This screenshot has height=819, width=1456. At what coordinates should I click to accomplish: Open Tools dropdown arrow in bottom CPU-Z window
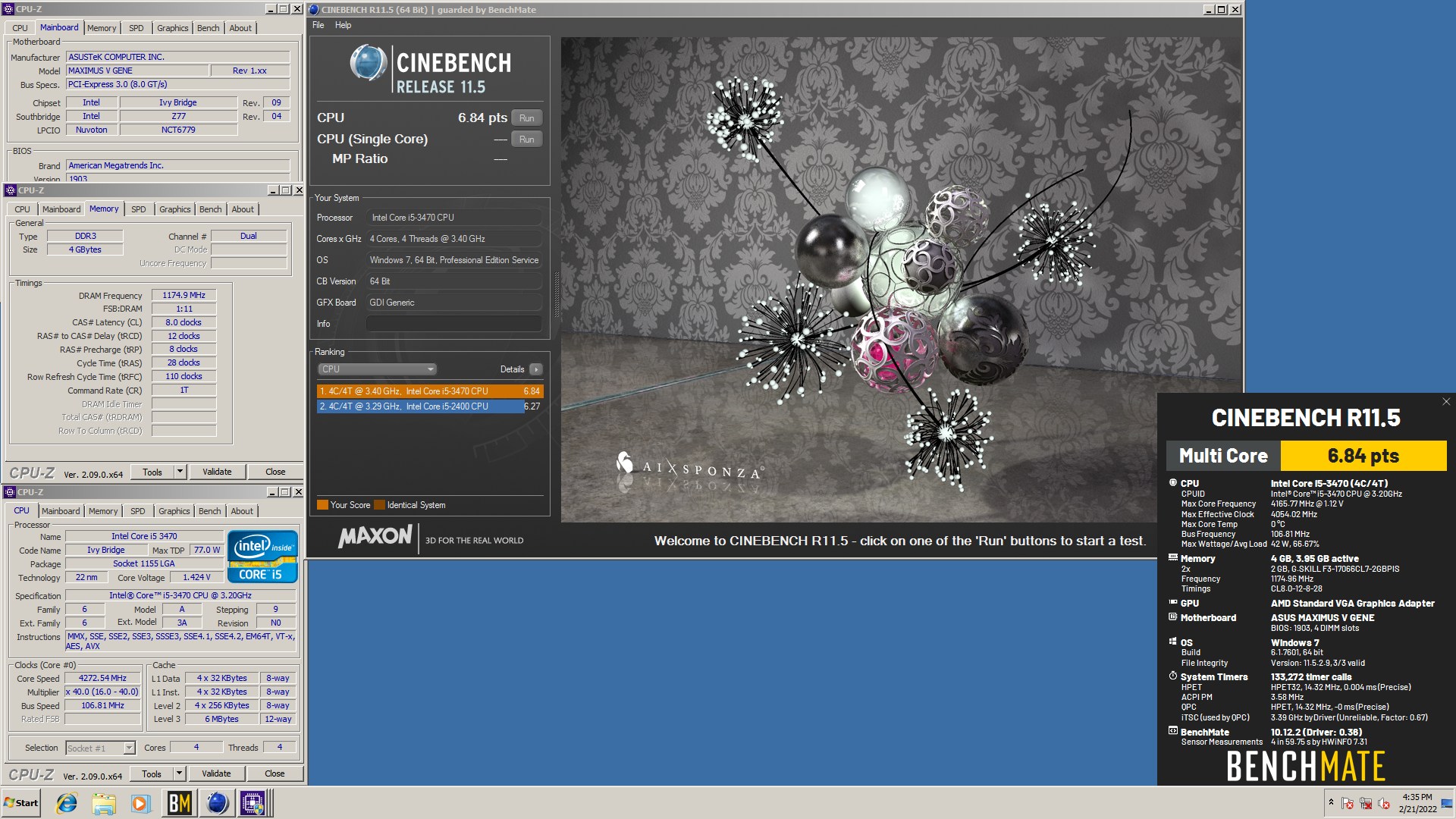[x=180, y=773]
